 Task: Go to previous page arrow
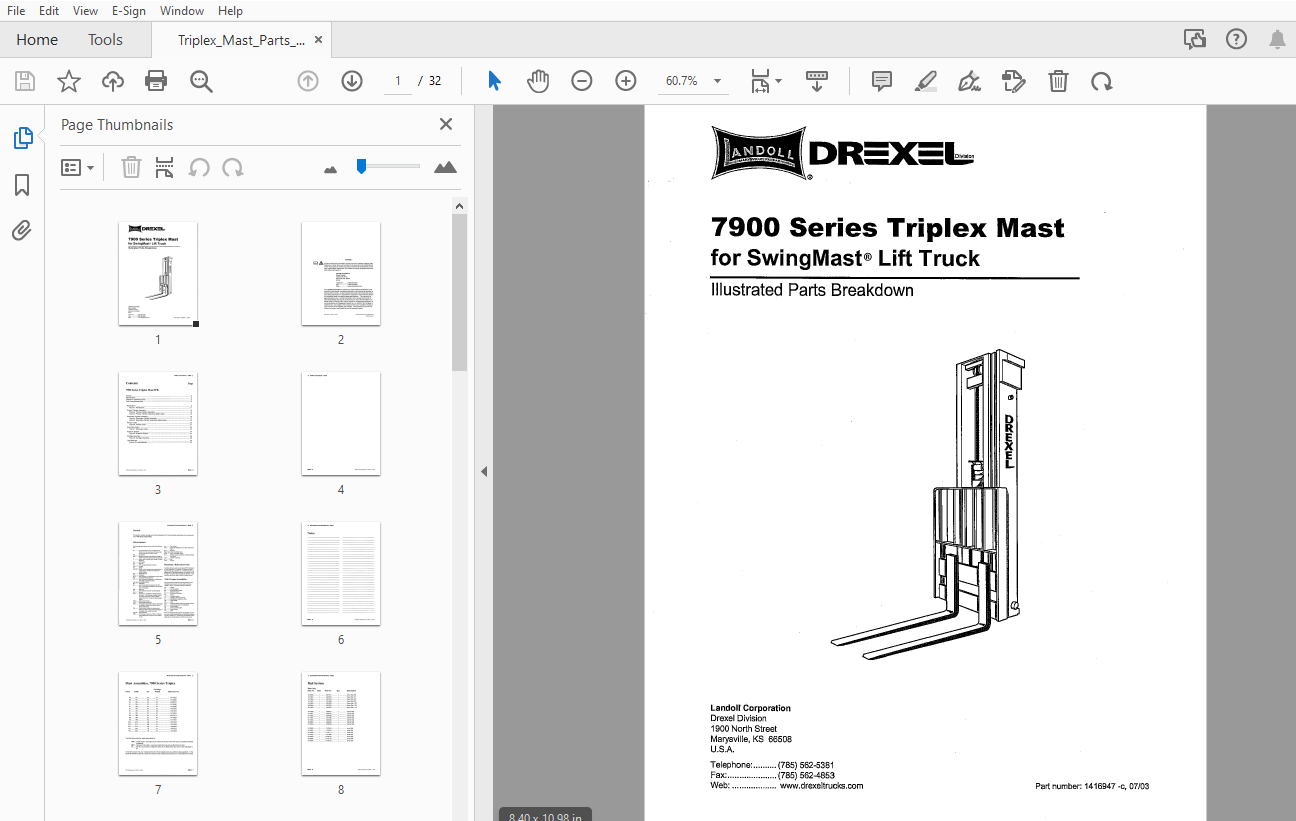[308, 81]
